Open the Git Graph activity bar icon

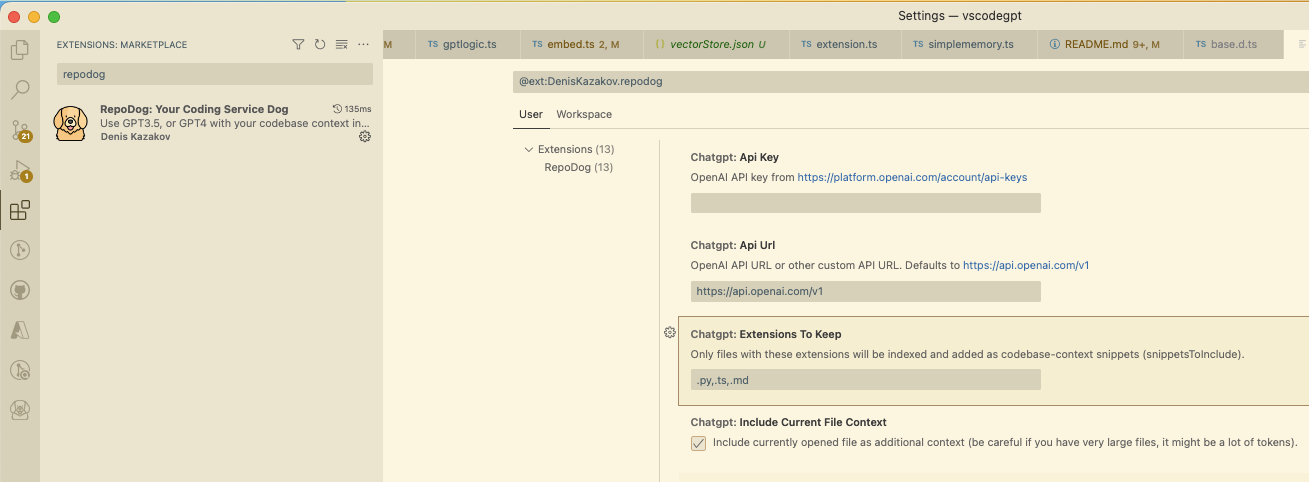click(19, 250)
